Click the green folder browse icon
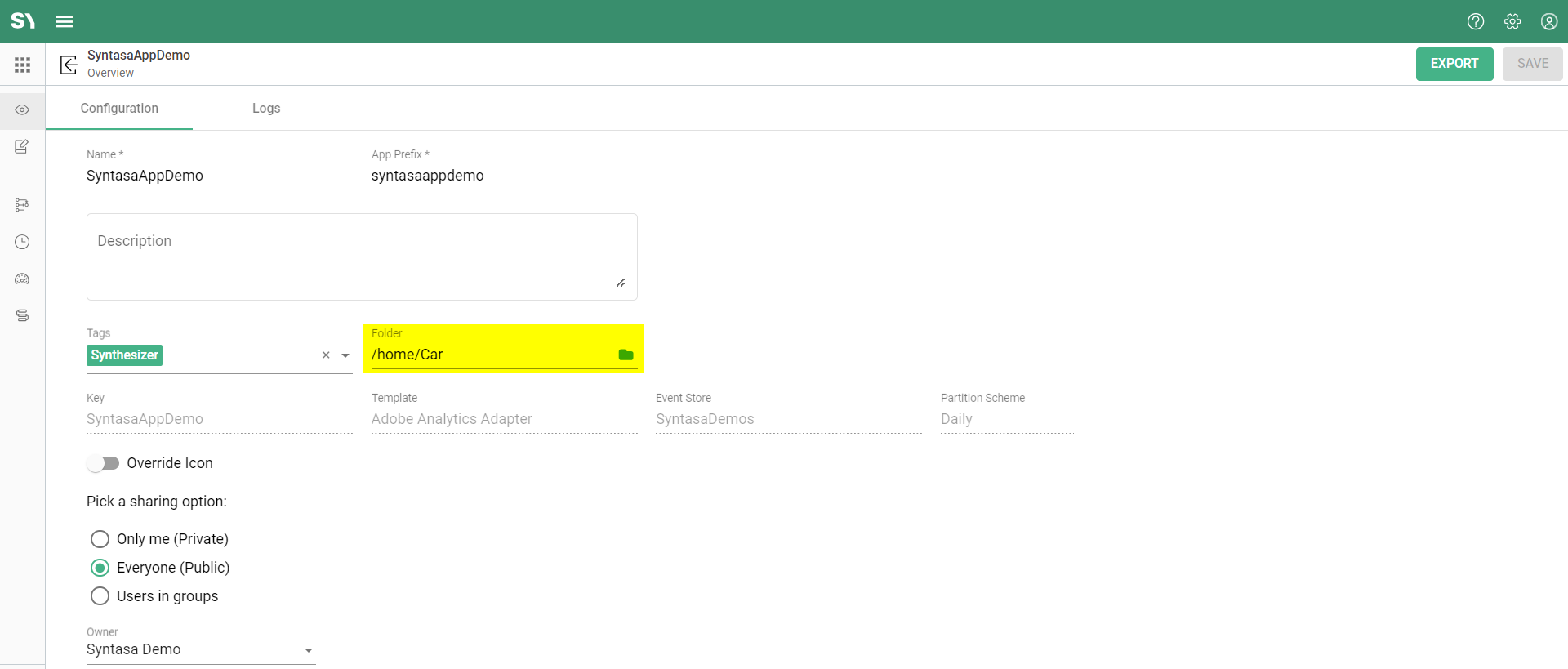Image resolution: width=1568 pixels, height=669 pixels. 626,355
